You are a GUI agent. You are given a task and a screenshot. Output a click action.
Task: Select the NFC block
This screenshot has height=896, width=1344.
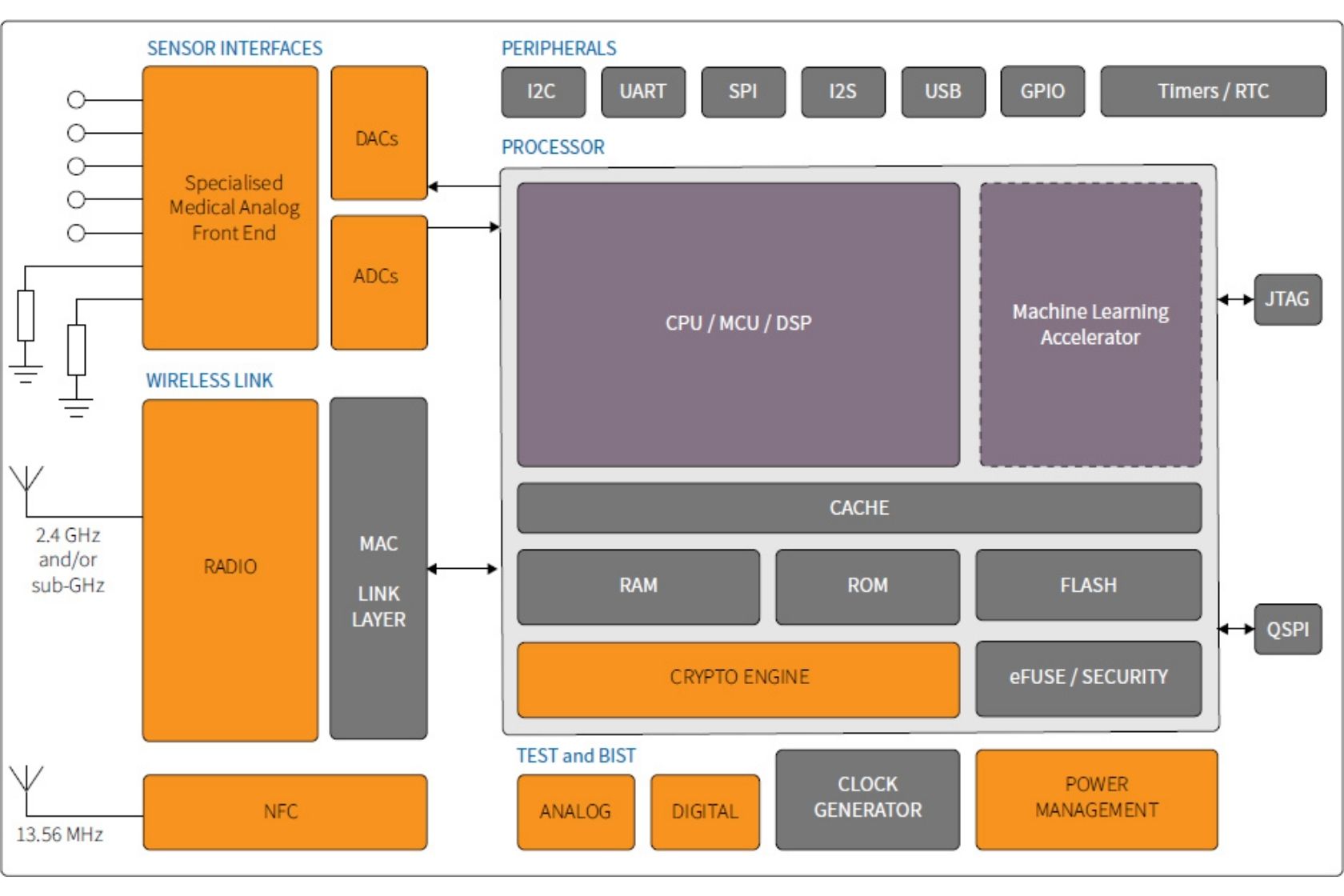(x=284, y=811)
